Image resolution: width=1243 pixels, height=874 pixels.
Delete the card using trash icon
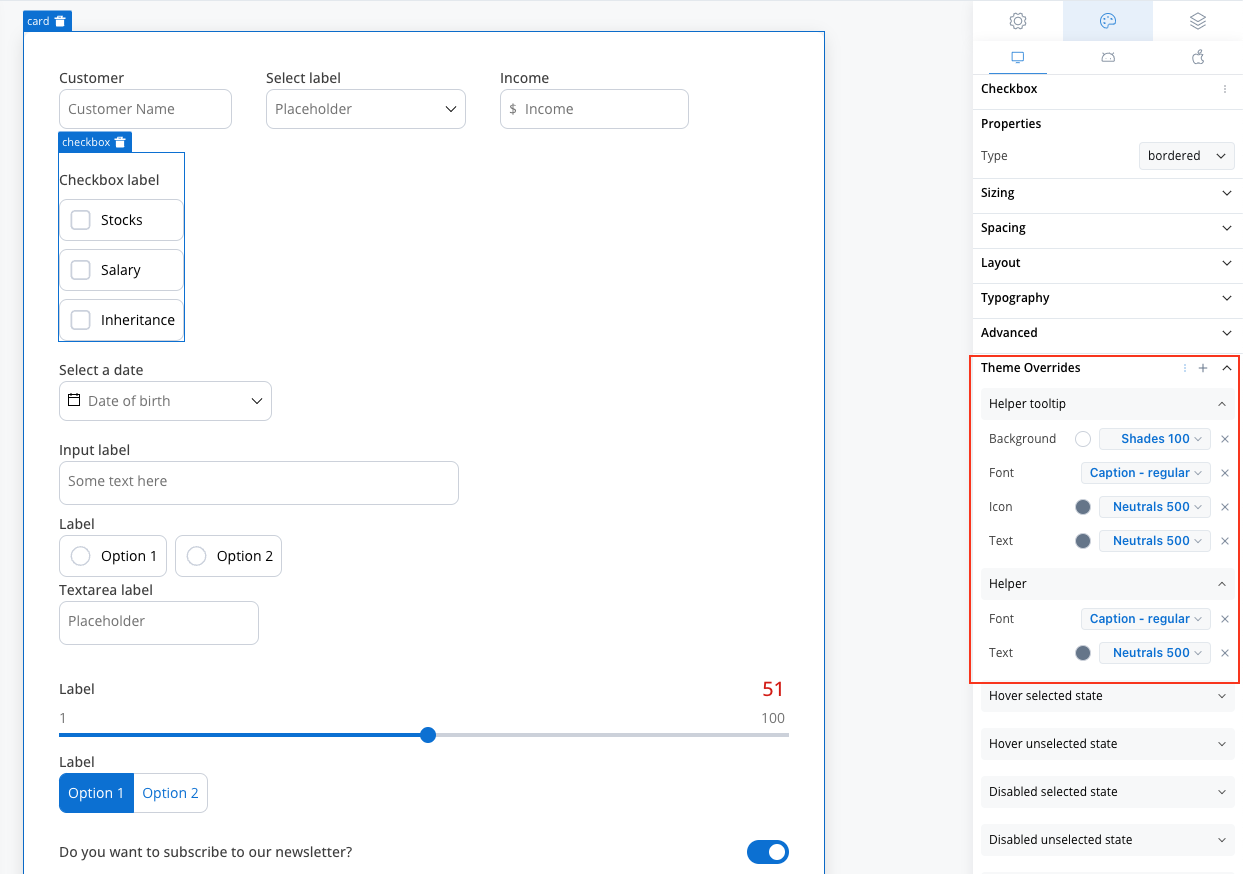point(60,21)
